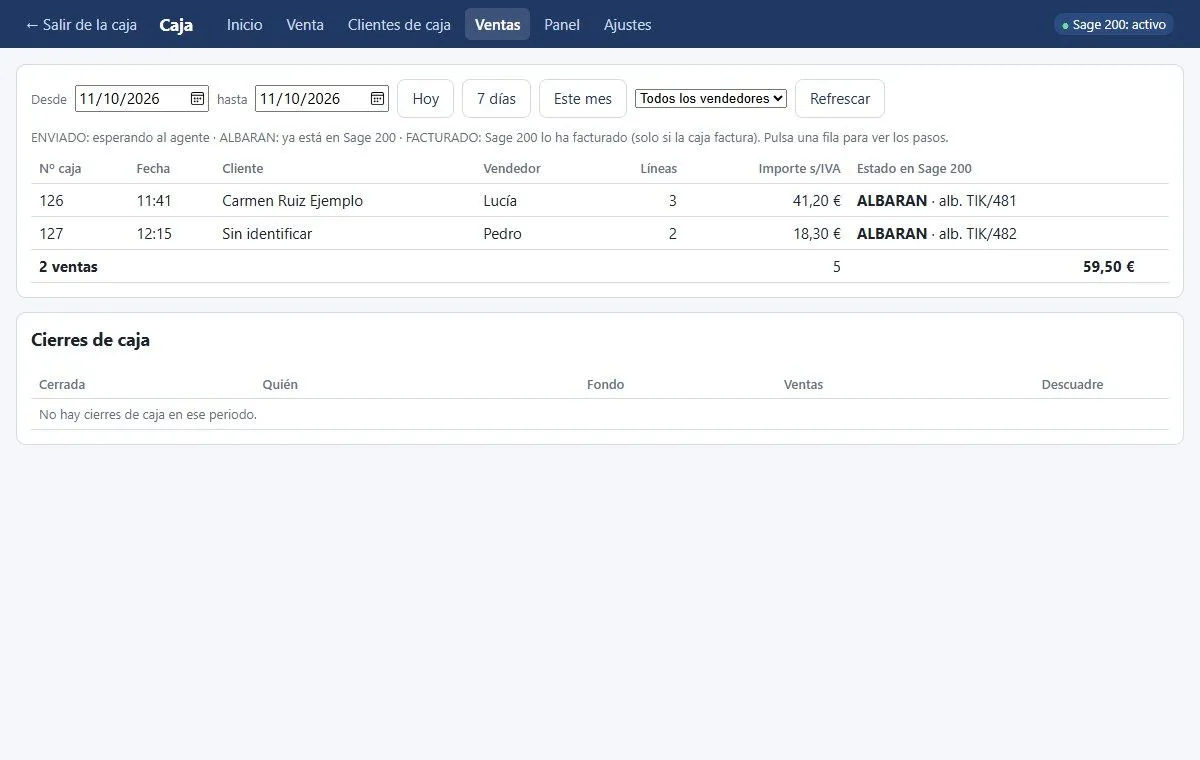Filter sales with the Hoy button
Screen dimensions: 1200x760
[425, 98]
